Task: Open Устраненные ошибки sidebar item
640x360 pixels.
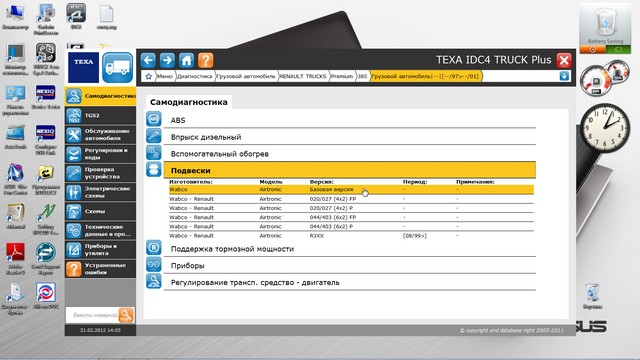Action: click(x=100, y=269)
